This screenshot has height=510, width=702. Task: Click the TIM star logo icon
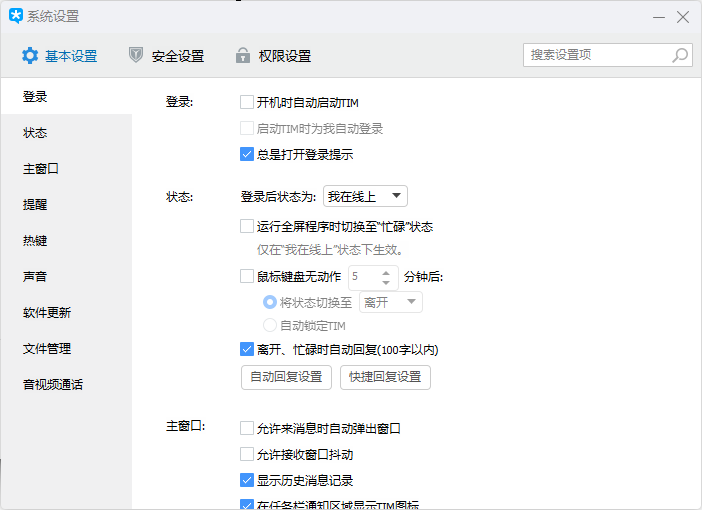[x=15, y=16]
